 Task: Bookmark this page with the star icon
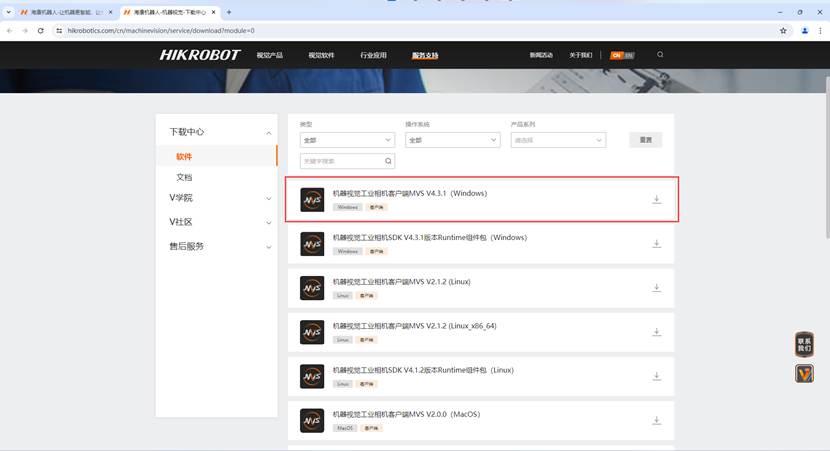point(783,31)
